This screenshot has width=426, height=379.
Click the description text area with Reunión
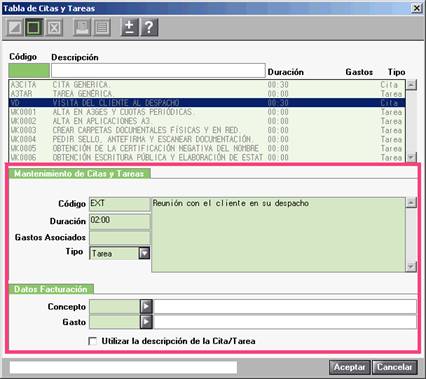click(278, 235)
